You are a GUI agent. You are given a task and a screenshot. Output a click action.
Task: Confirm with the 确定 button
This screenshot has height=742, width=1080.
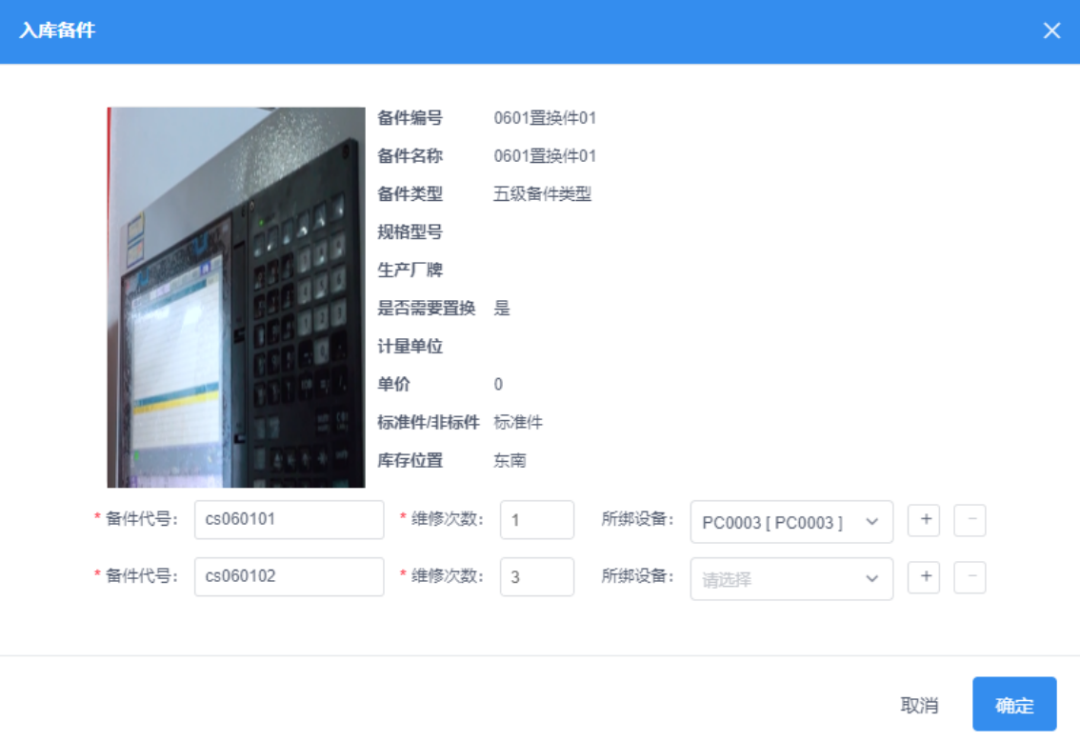1014,705
